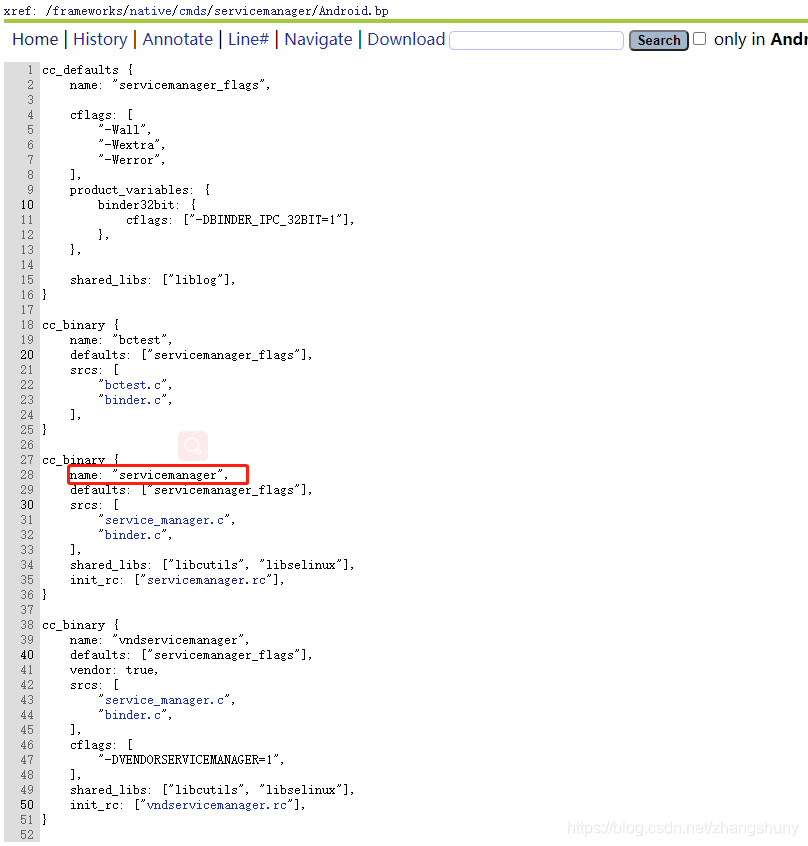Click '-DBINDER_IPC_32BIT=1' cflags text
Viewport: 808px width, 846px height.
pos(269,220)
